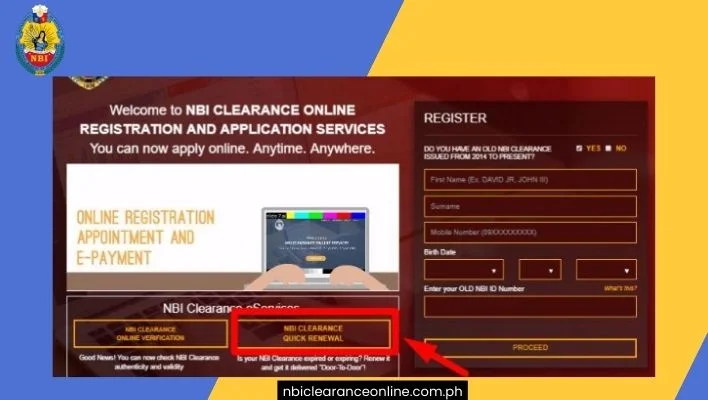This screenshot has width=708, height=400.
Task: Click the REGISTER heading text
Action: click(455, 118)
